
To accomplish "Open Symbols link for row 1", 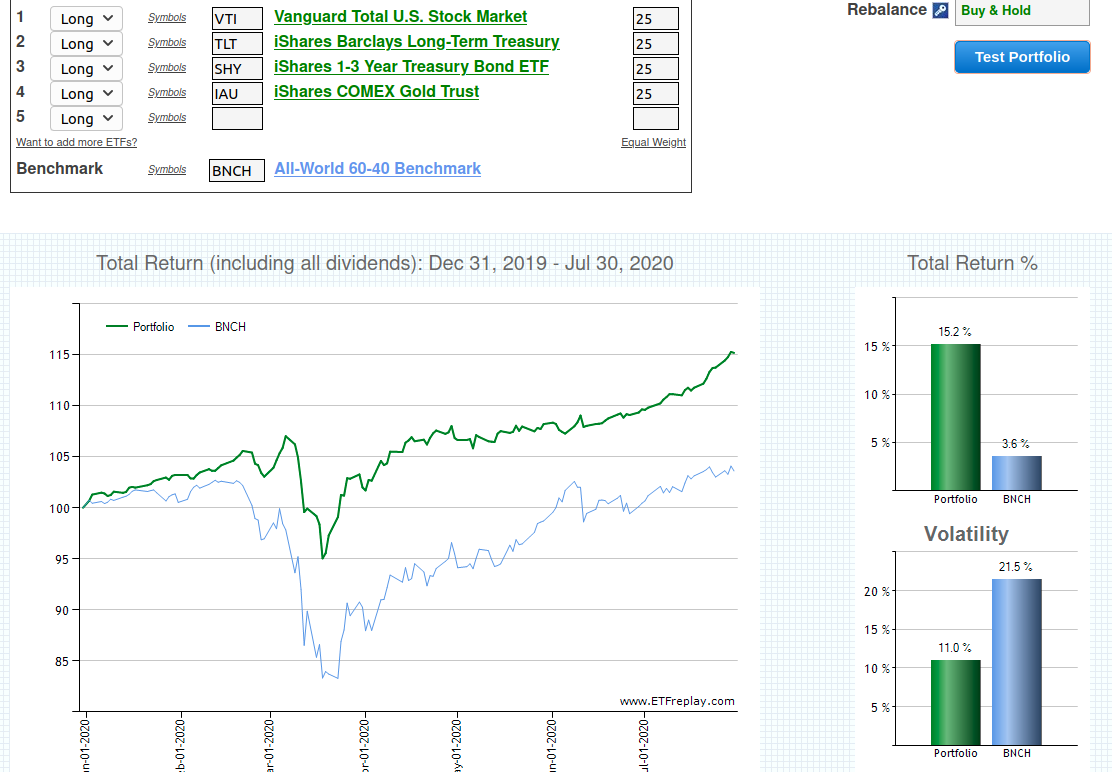I will point(167,18).
